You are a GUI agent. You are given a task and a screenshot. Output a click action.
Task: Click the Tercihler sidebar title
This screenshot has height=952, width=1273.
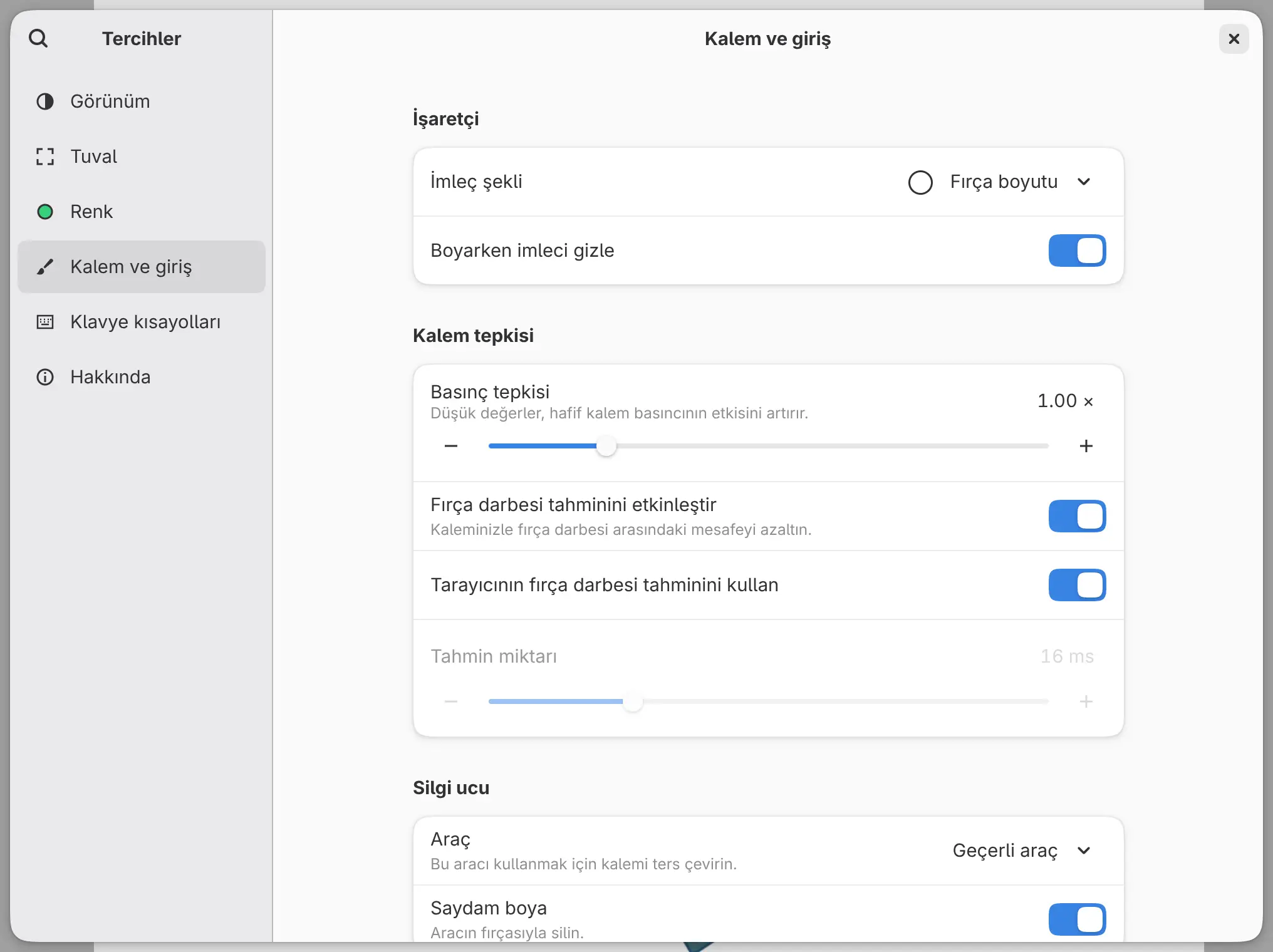142,39
